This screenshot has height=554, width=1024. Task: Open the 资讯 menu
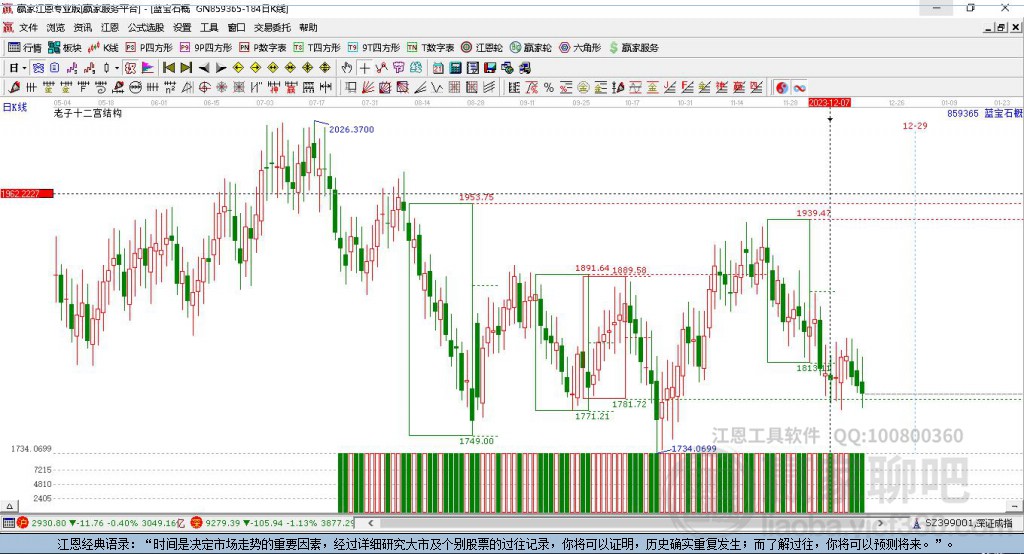[x=82, y=27]
